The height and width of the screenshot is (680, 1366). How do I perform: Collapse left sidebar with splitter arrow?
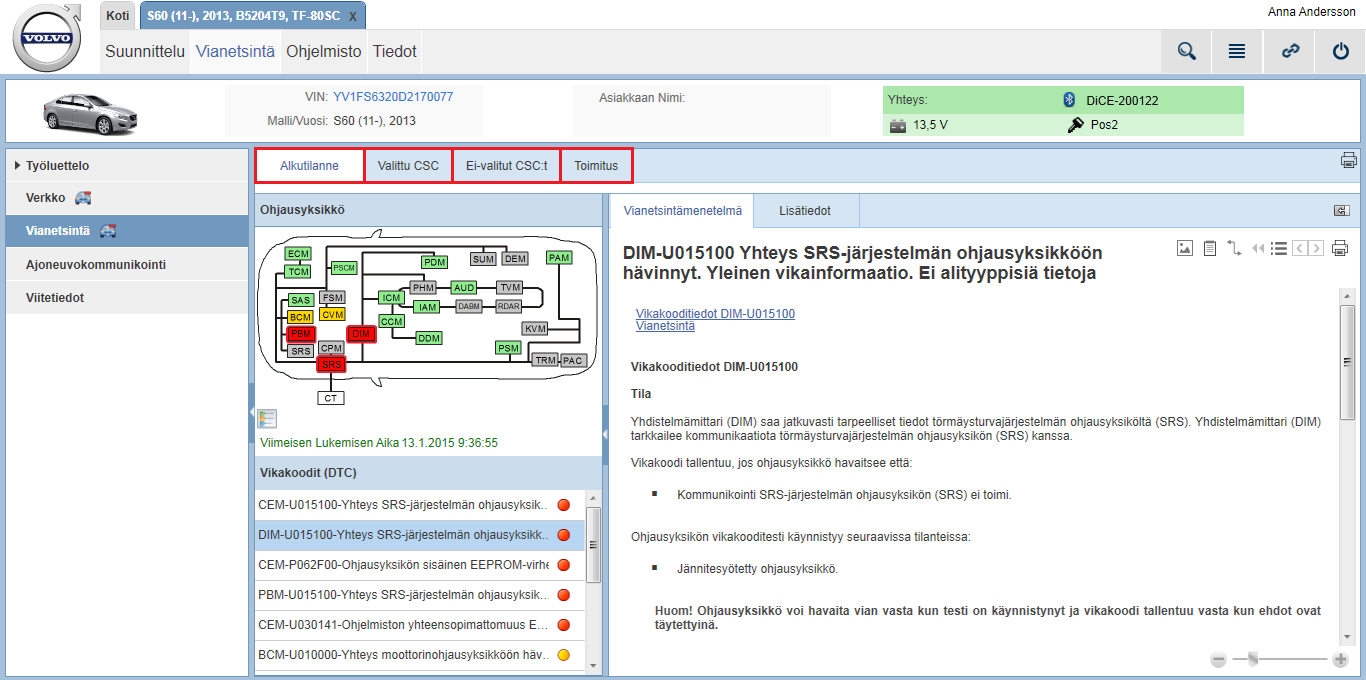(x=251, y=413)
